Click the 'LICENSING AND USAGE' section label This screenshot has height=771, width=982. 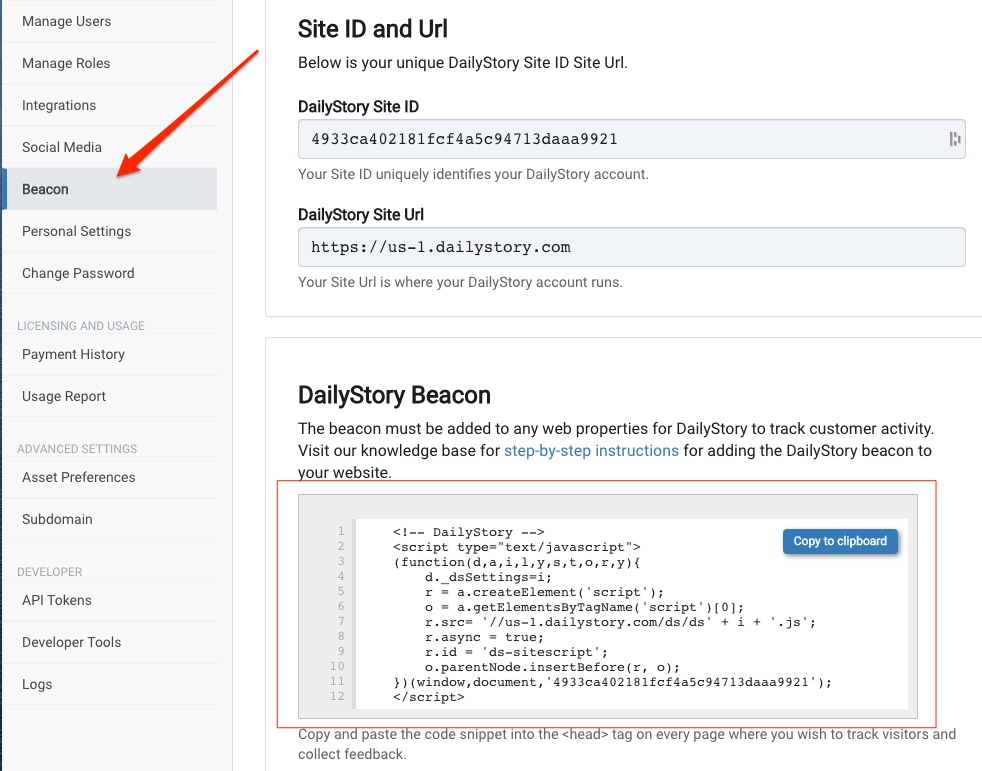coord(81,326)
